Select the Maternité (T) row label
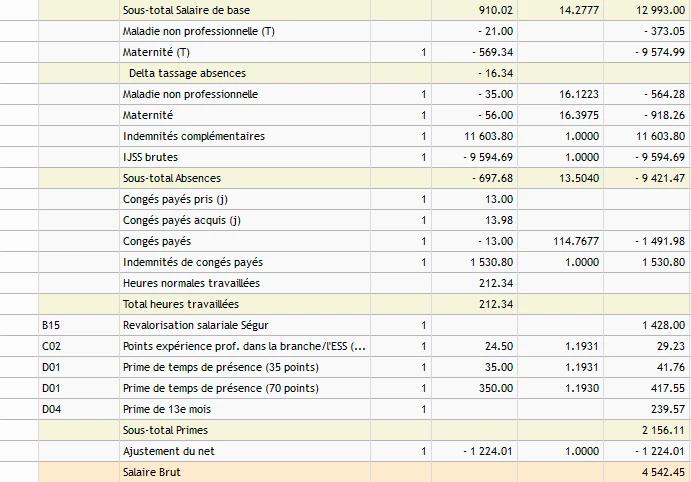 156,52
